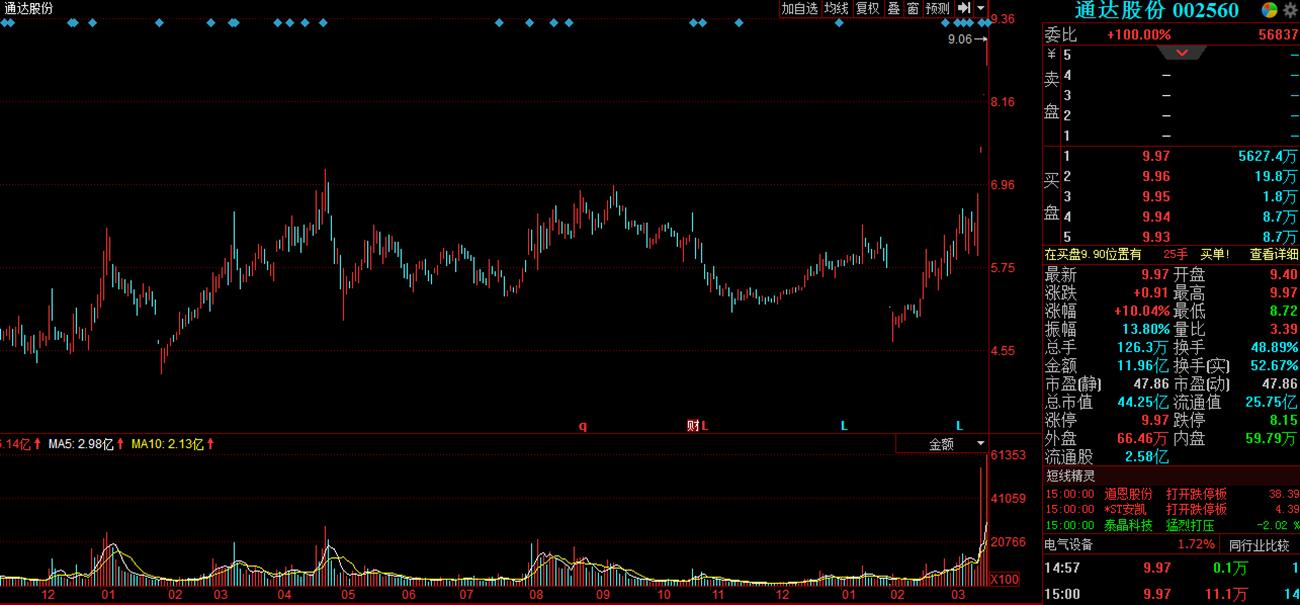
Task: Click 加自选 to add to watchlist
Action: click(800, 8)
